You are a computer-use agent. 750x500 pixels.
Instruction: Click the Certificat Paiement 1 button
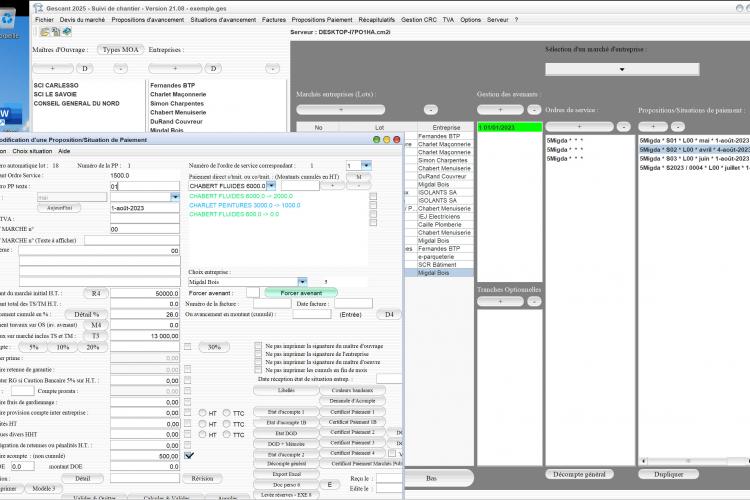tap(352, 412)
